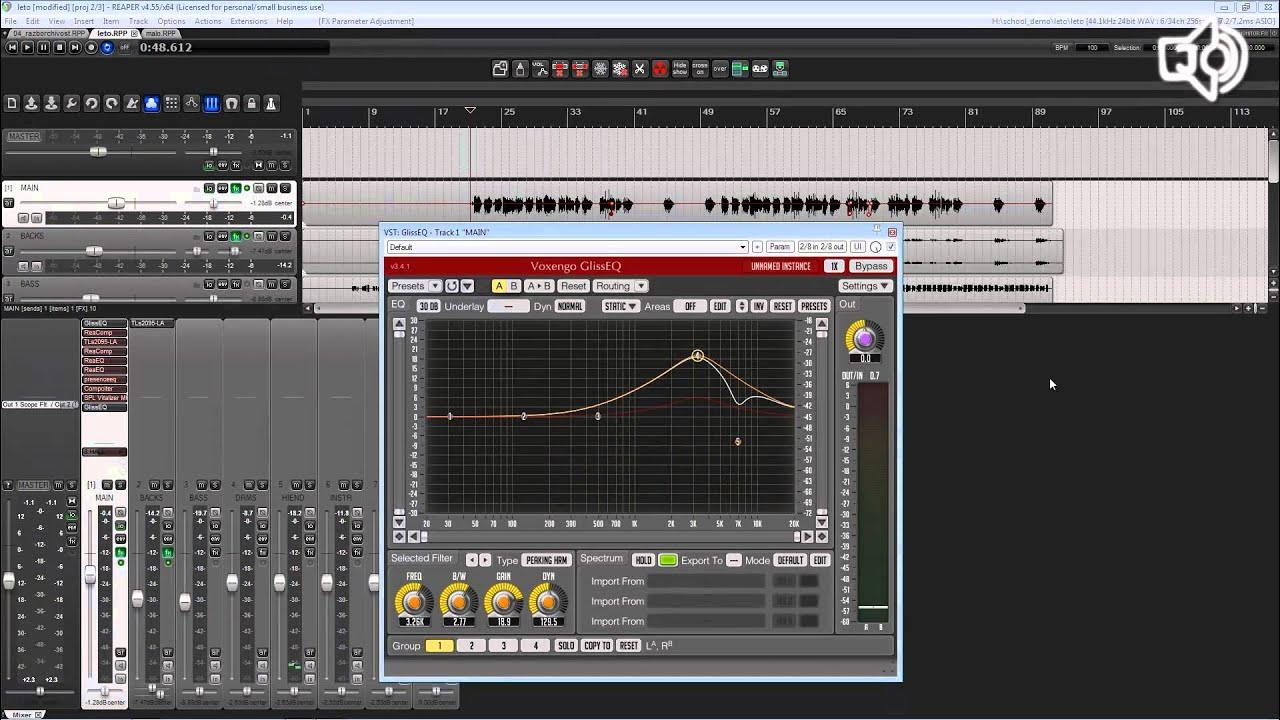The image size is (1280, 720).
Task: Toggle the filter group SOLO button
Action: [x=566, y=646]
